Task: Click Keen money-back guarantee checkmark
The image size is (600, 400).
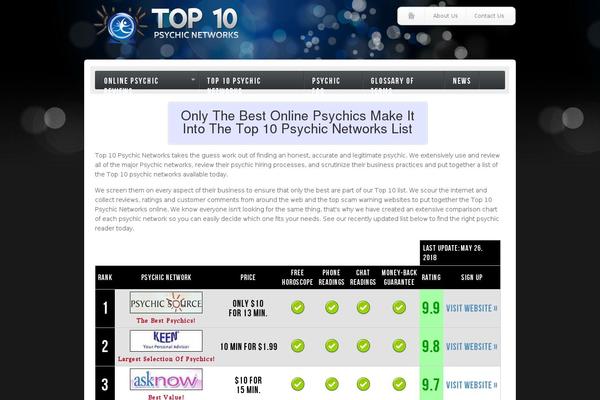Action: 399,346
